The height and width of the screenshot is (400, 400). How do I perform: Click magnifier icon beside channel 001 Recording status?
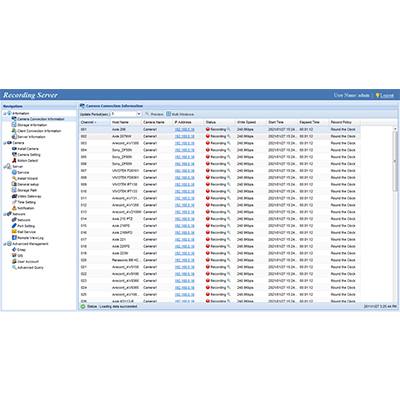point(229,129)
